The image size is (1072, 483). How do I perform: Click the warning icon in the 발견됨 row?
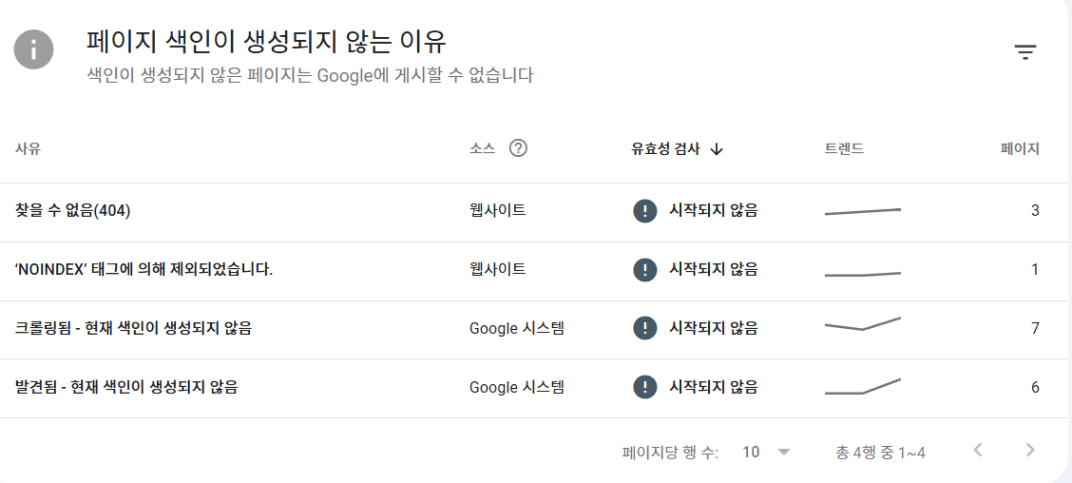point(645,387)
